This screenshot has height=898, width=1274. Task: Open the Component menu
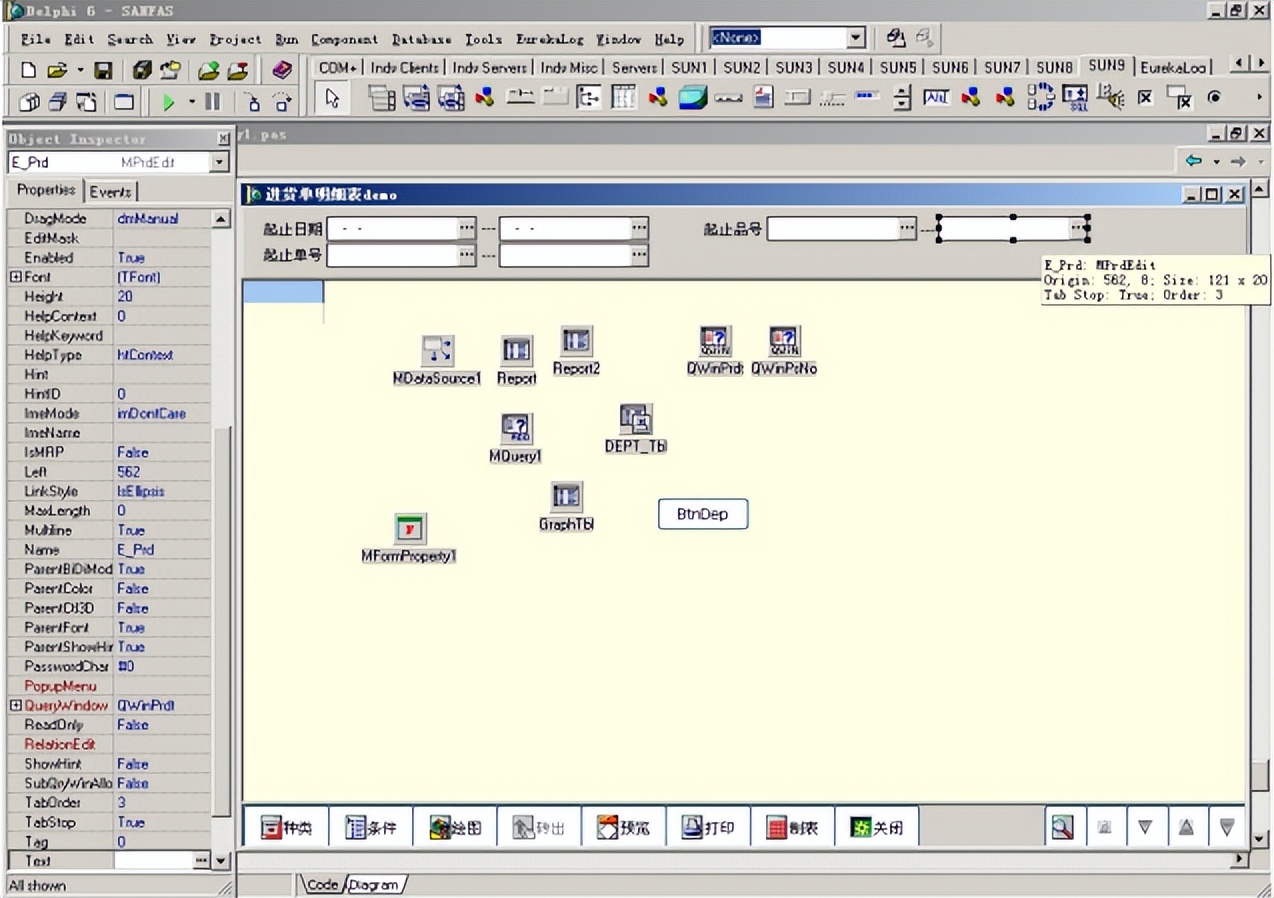[x=344, y=39]
